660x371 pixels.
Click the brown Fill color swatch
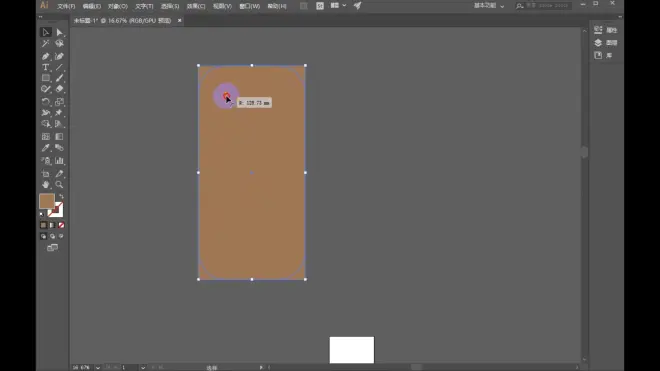47,201
